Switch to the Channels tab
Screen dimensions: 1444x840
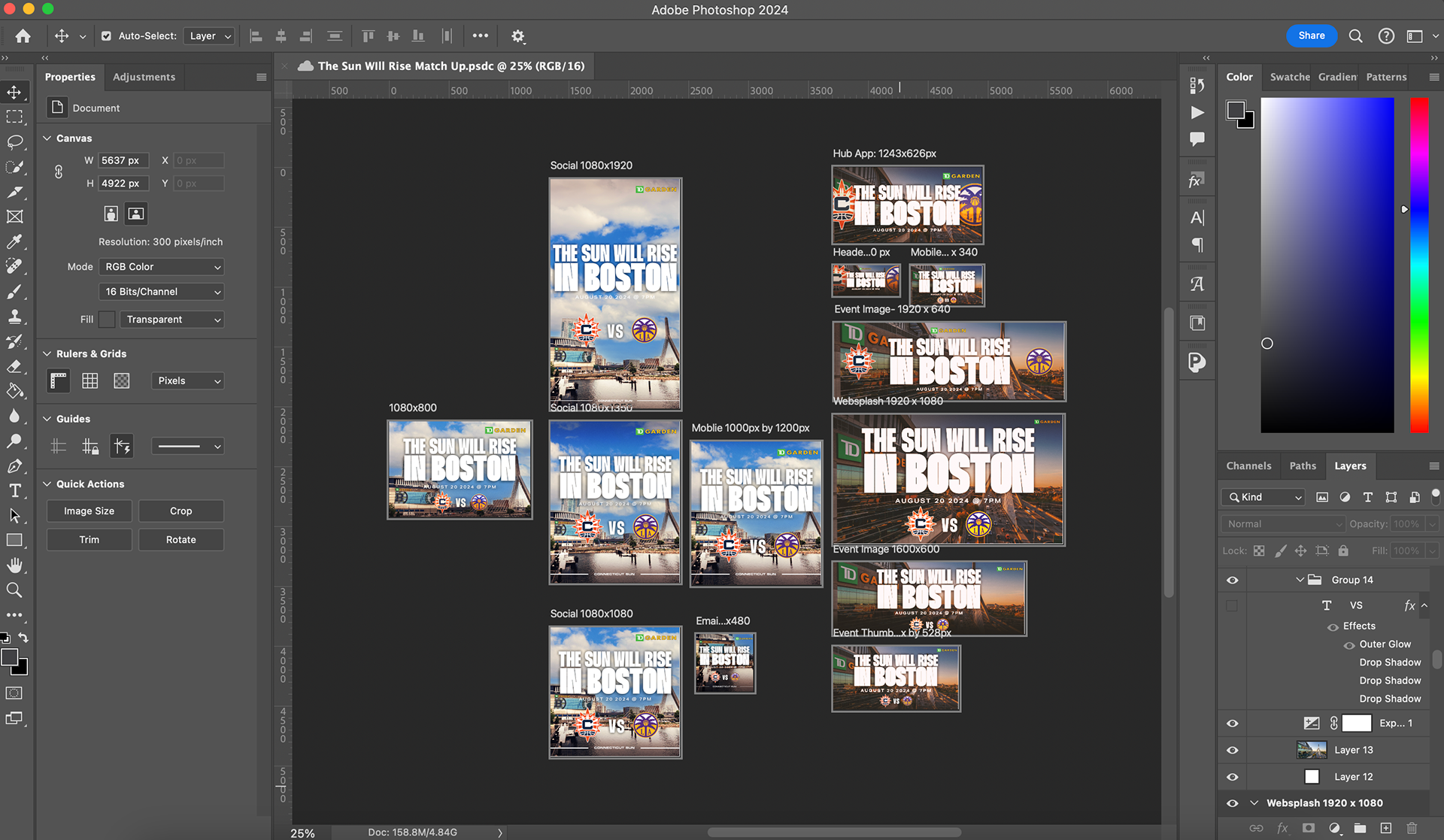(x=1248, y=465)
